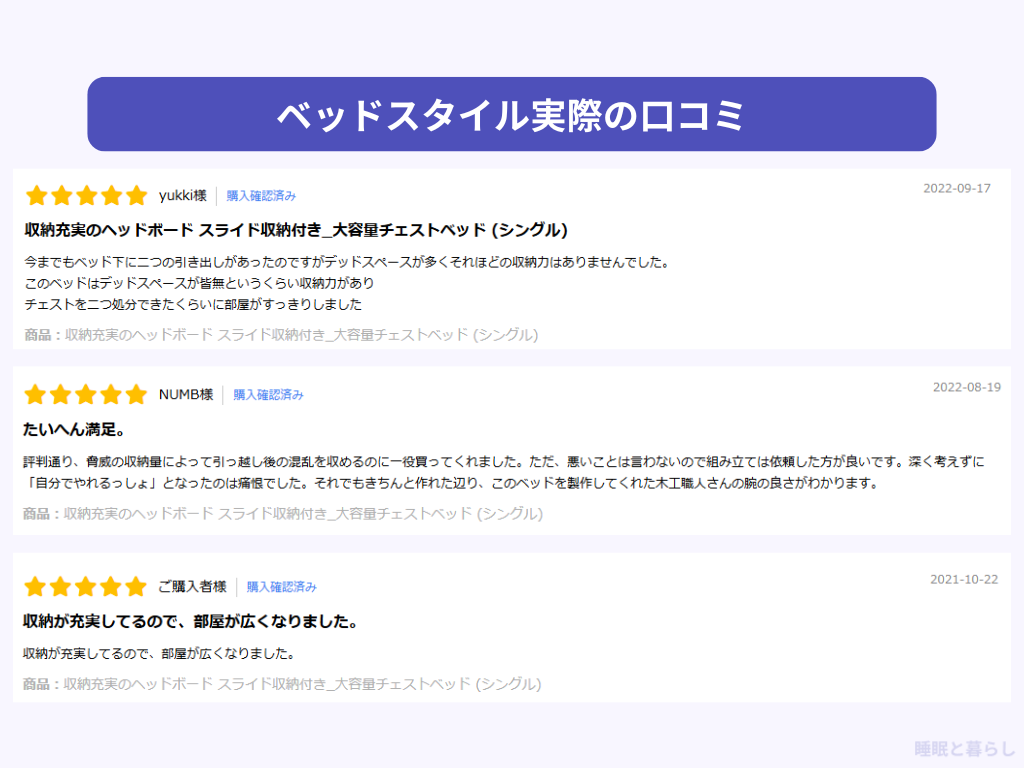Click reviewer name yukki様

click(x=182, y=195)
